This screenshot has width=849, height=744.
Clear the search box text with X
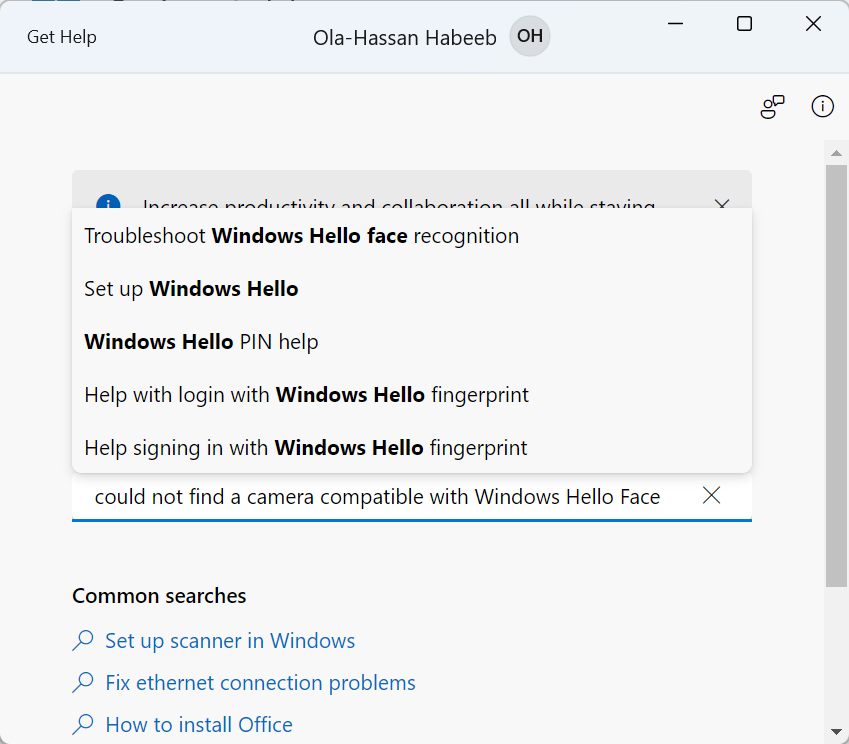[711, 495]
